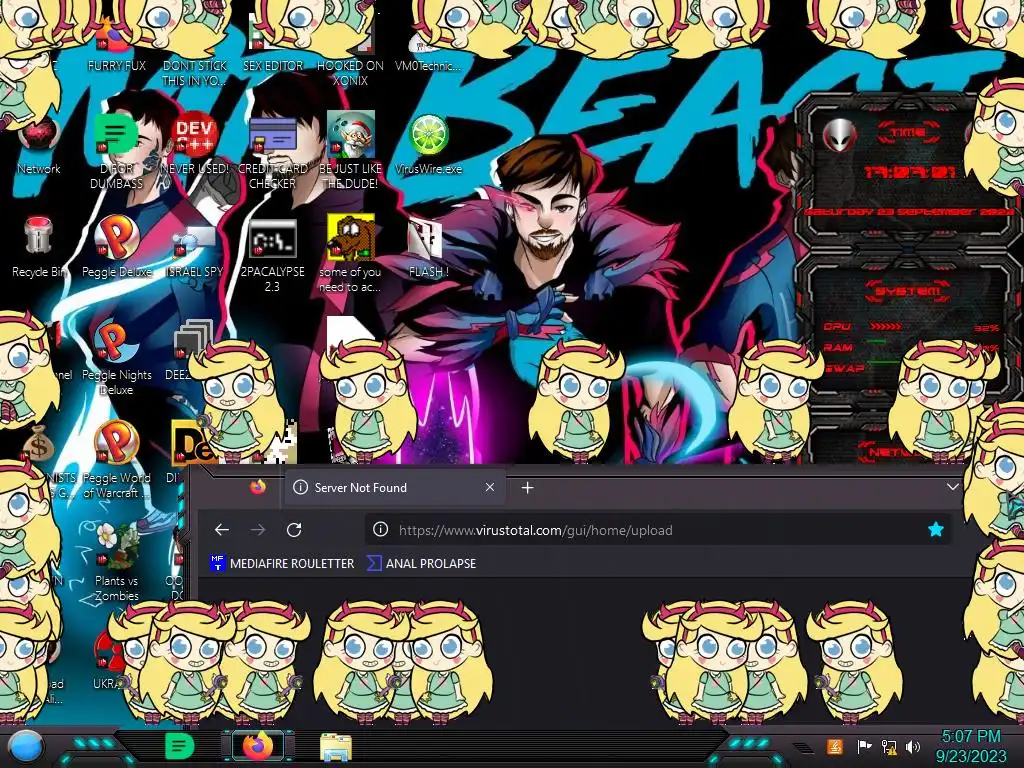The width and height of the screenshot is (1024, 768).
Task: Click the site info icon in address bar
Action: point(380,530)
